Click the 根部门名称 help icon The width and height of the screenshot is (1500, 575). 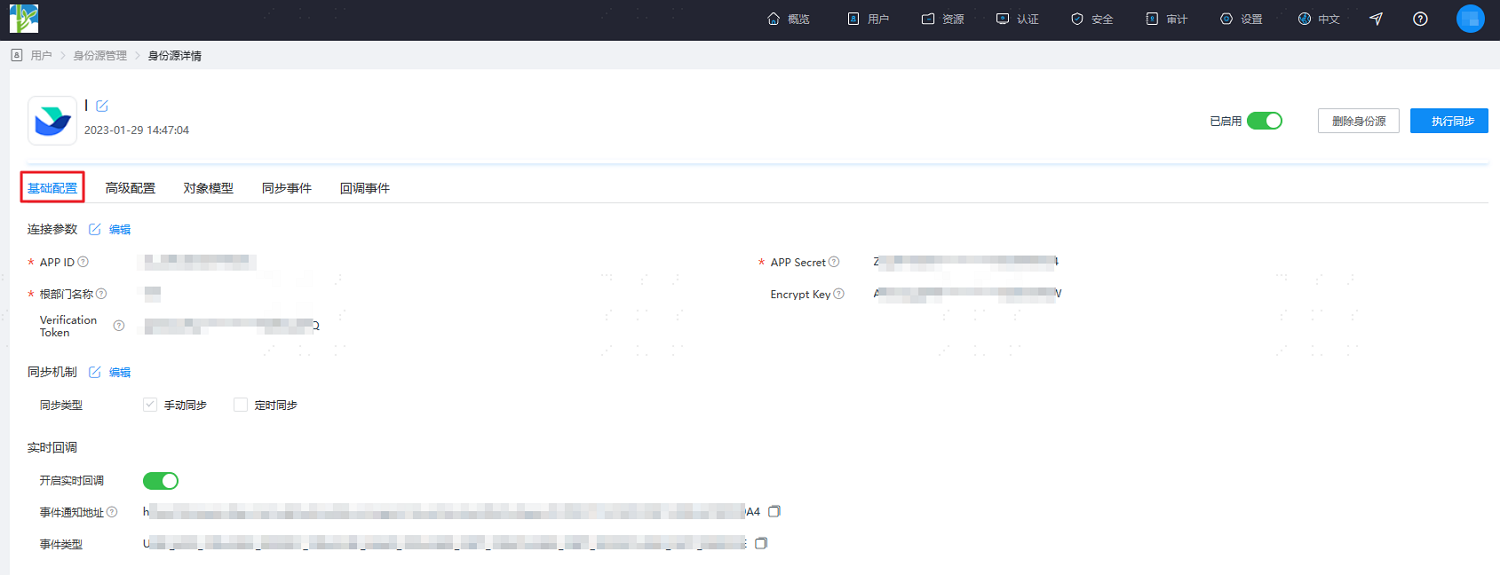pyautogui.click(x=101, y=294)
